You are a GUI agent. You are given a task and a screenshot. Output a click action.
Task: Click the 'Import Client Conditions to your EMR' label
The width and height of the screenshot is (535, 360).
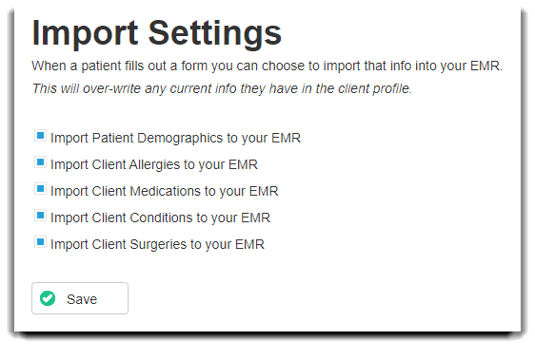tap(160, 218)
